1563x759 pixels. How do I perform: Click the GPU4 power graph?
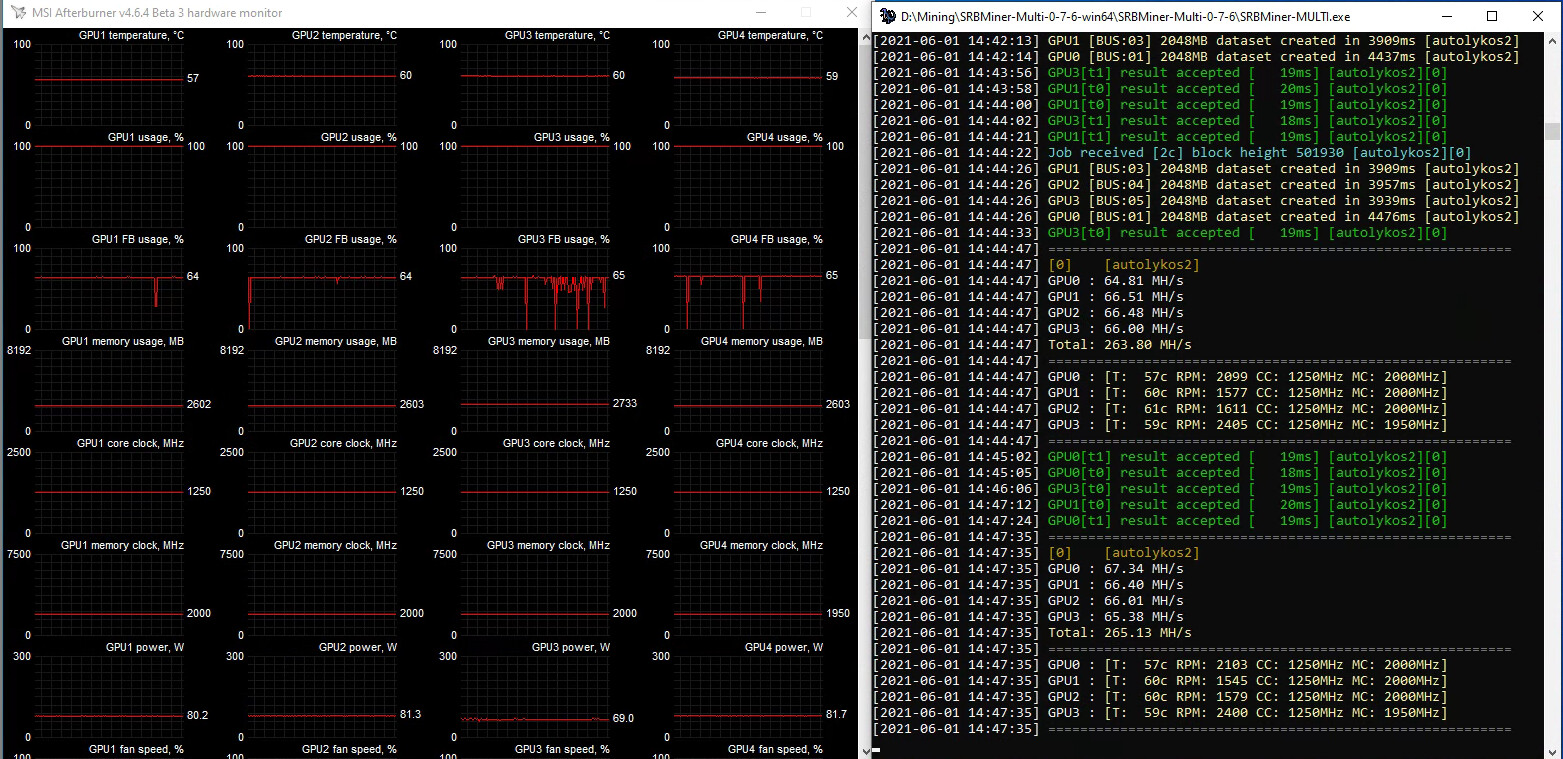point(748,697)
